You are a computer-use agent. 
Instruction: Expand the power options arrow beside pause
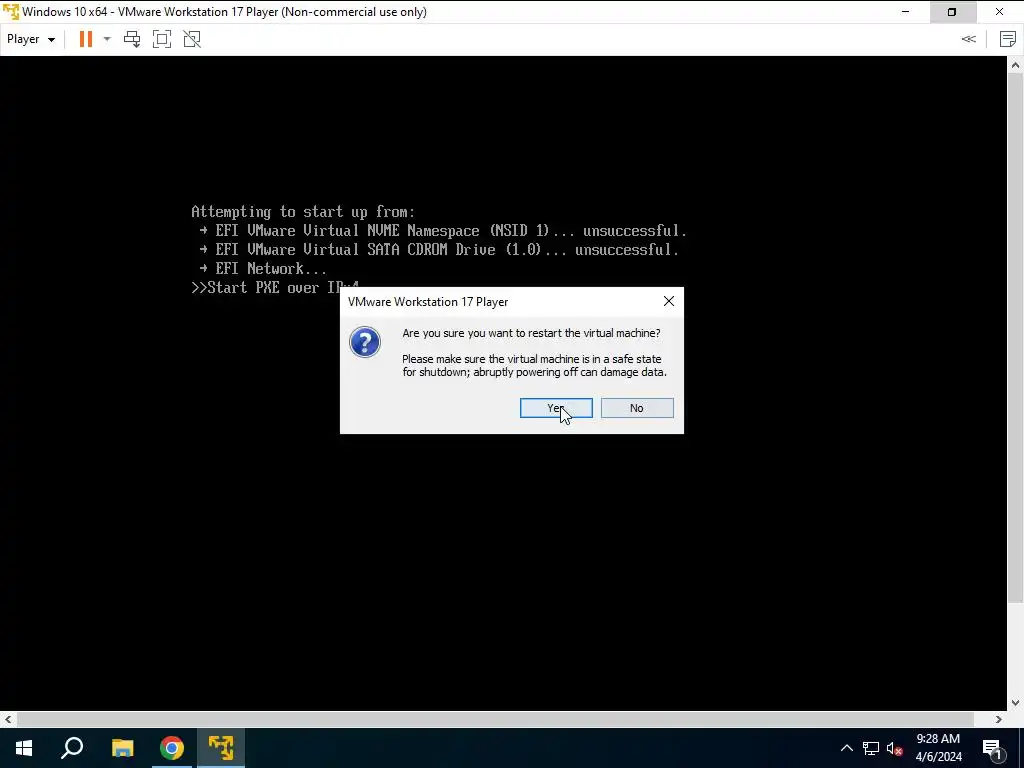[107, 39]
